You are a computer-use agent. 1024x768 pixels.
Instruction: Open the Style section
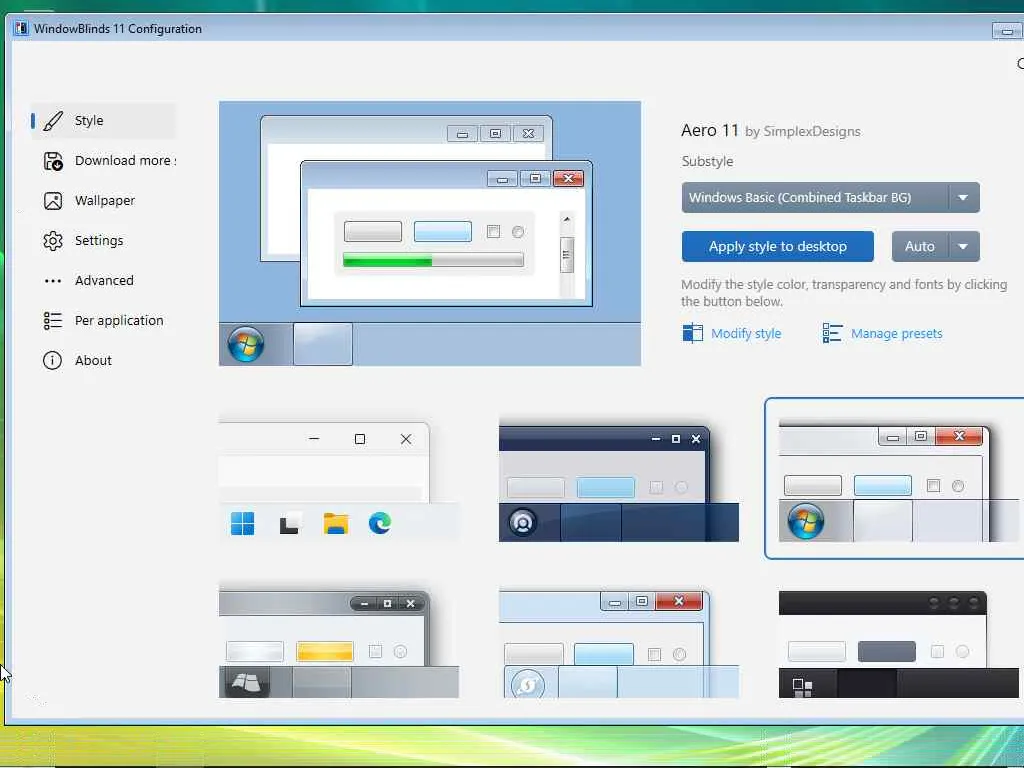click(x=104, y=121)
